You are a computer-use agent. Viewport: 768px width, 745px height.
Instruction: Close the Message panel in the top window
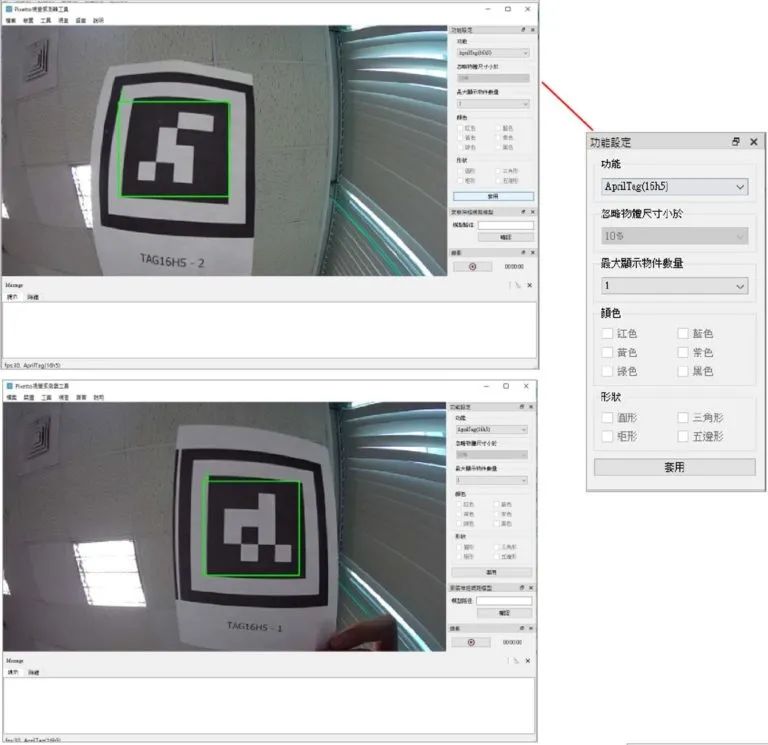click(x=529, y=285)
